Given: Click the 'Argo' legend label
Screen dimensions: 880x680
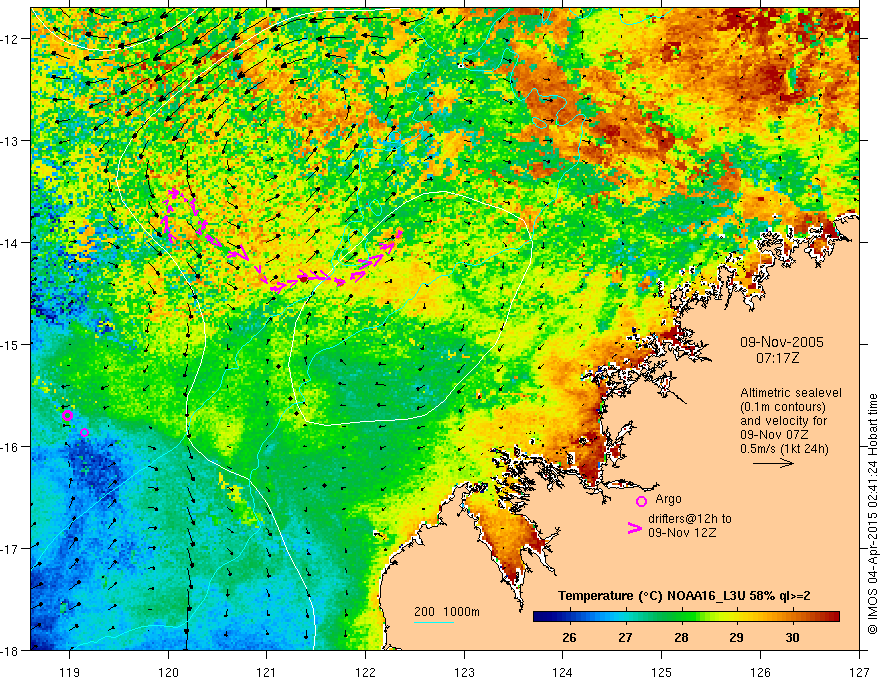Looking at the screenshot, I should 668,499.
